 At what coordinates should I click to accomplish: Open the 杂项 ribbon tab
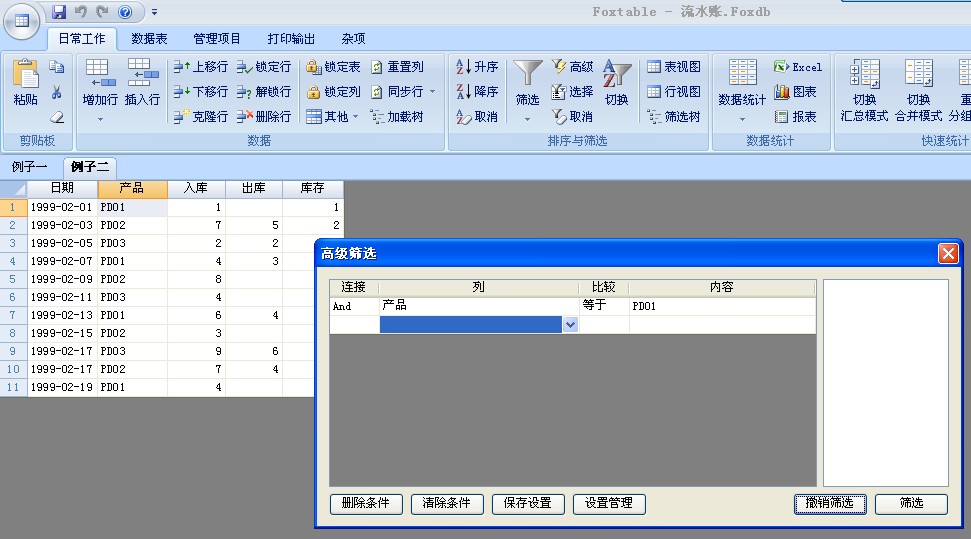[x=354, y=39]
